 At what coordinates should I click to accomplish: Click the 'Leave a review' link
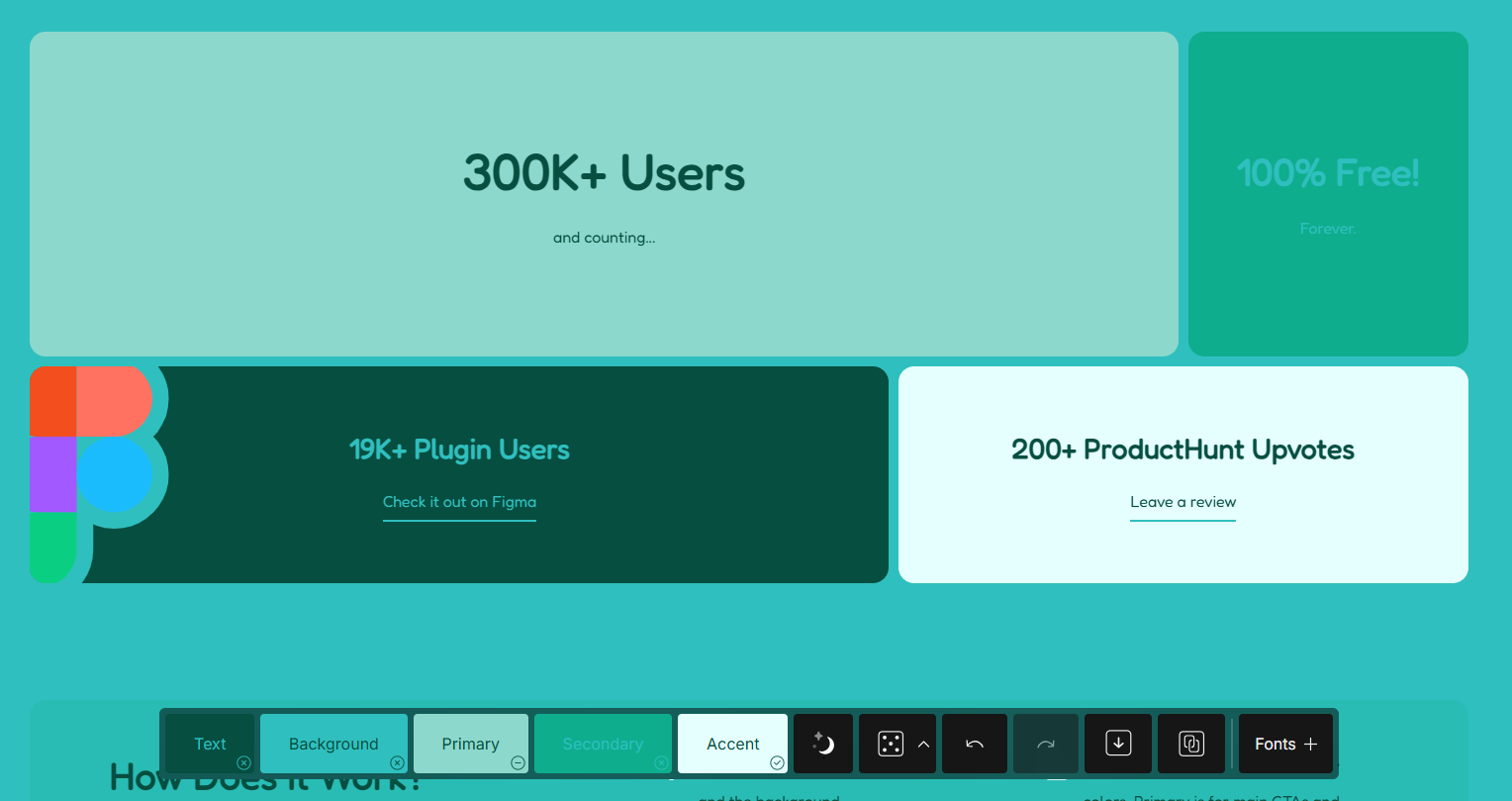(x=1182, y=502)
